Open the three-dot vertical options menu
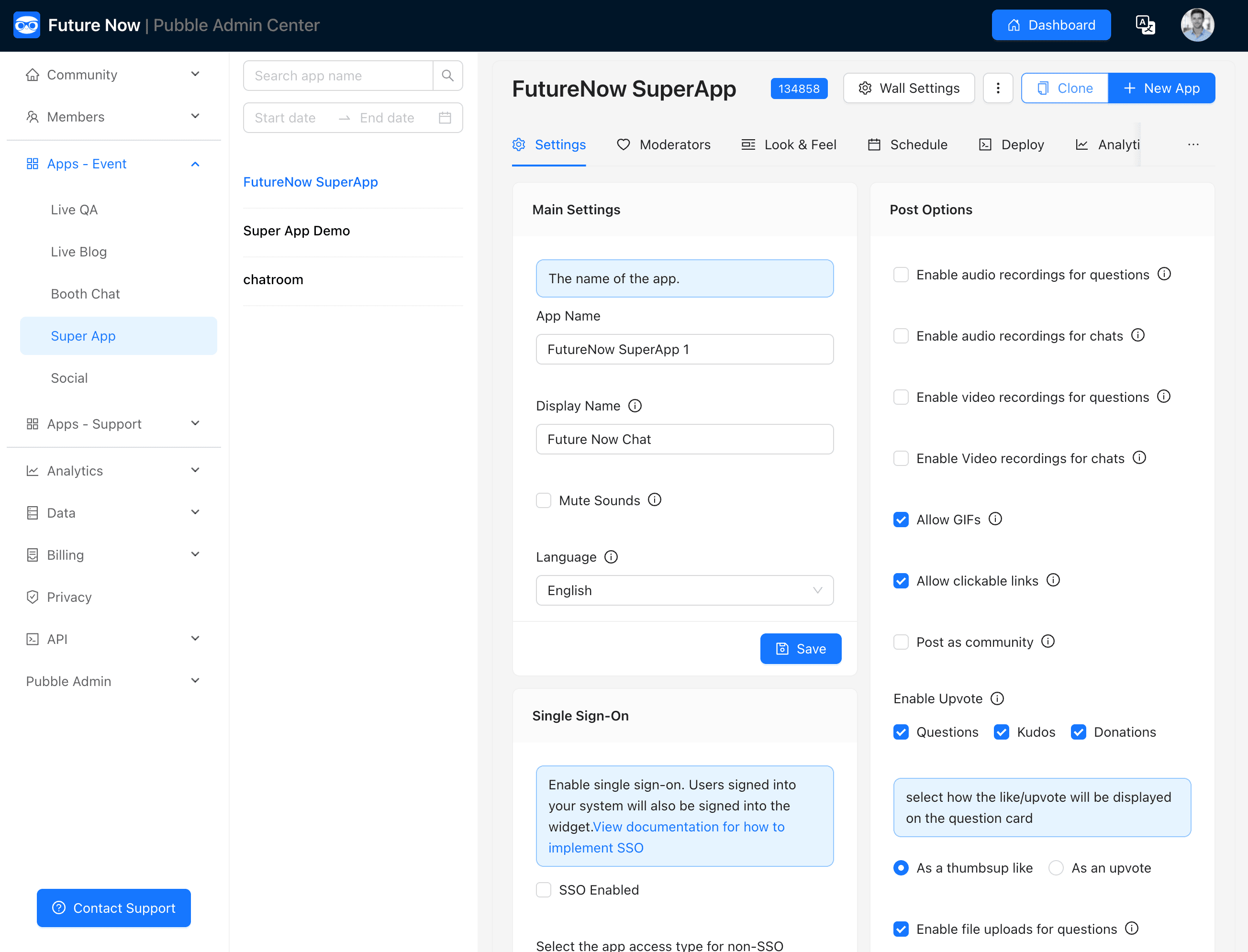1248x952 pixels. pyautogui.click(x=998, y=89)
